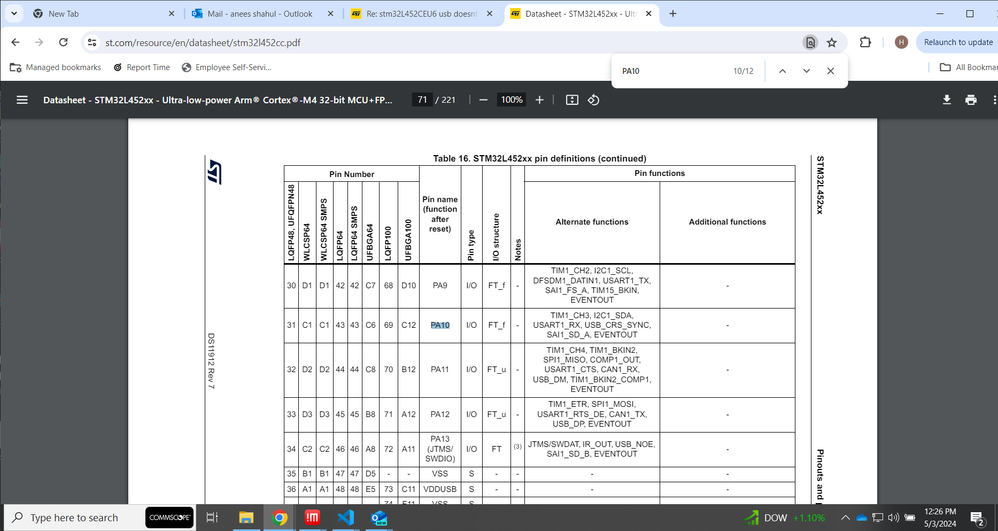
Task: Click the 100% zoom level field
Action: coord(511,100)
